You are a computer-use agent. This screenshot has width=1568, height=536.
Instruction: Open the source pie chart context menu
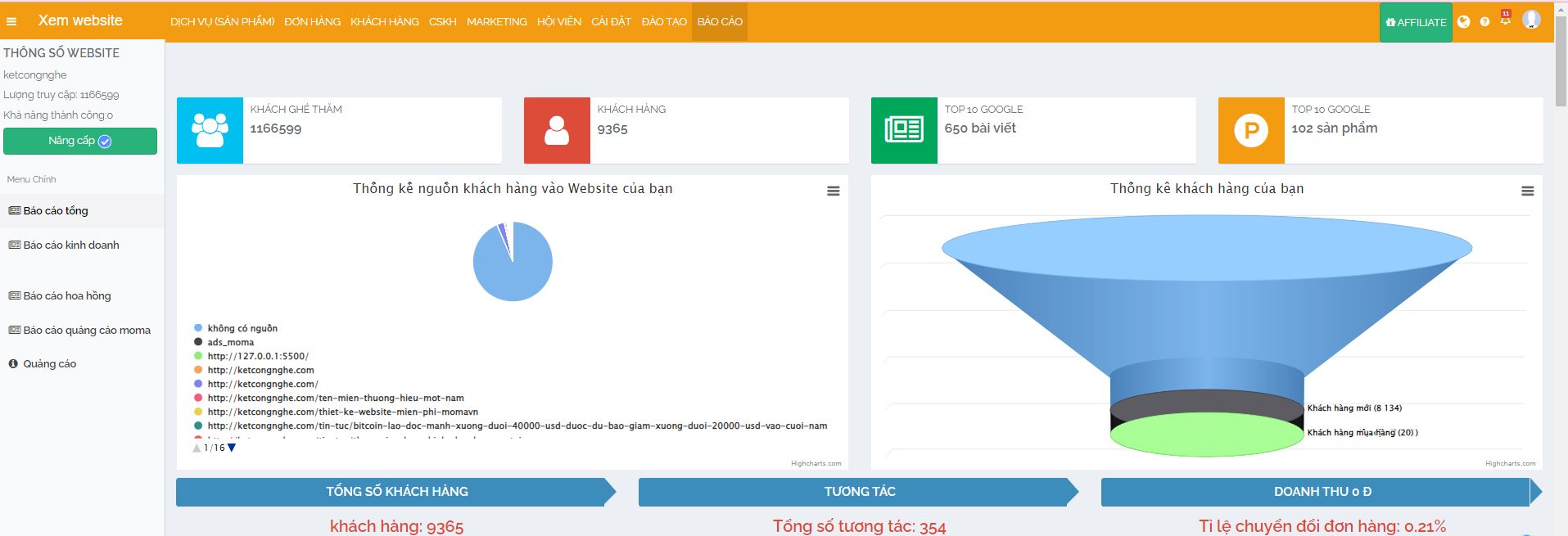[833, 191]
